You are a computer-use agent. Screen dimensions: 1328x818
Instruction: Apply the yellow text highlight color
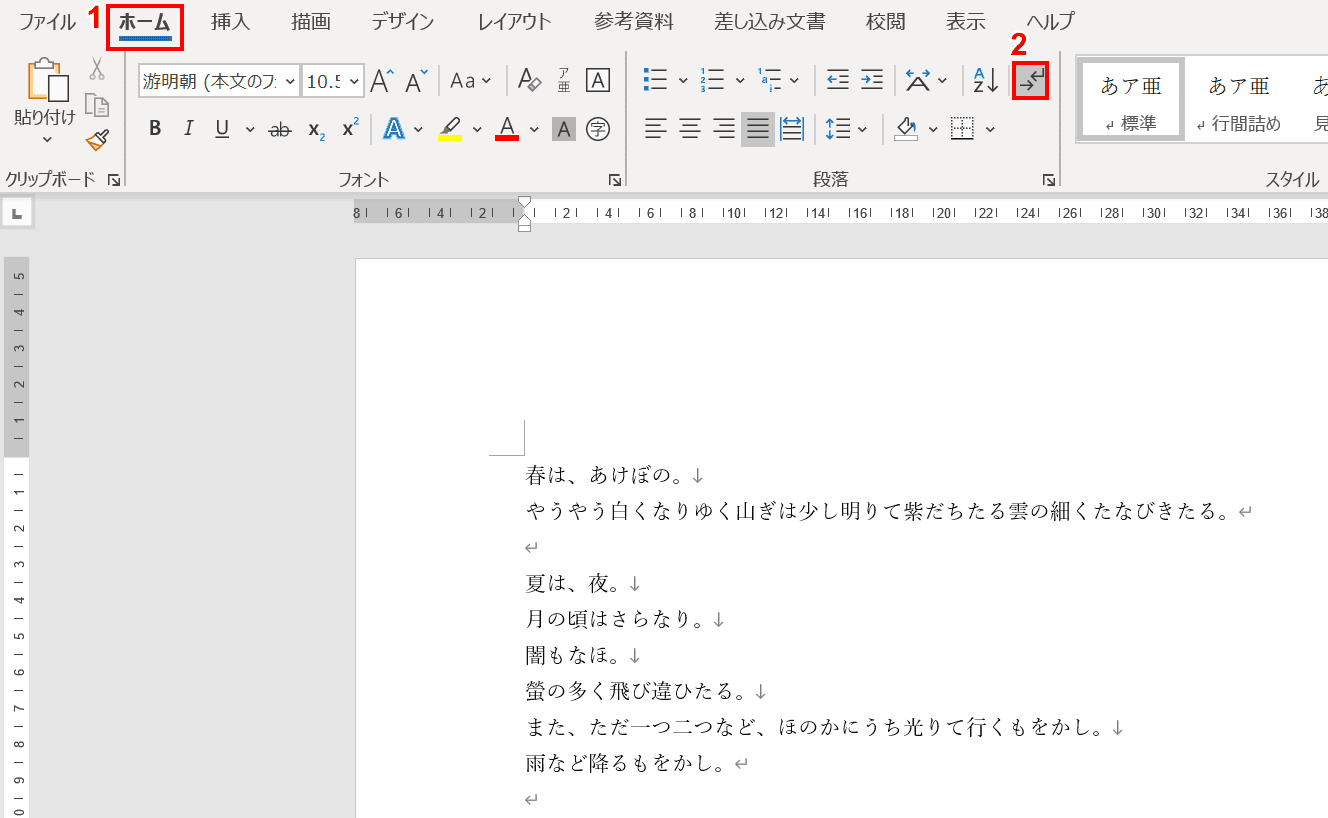coord(450,129)
